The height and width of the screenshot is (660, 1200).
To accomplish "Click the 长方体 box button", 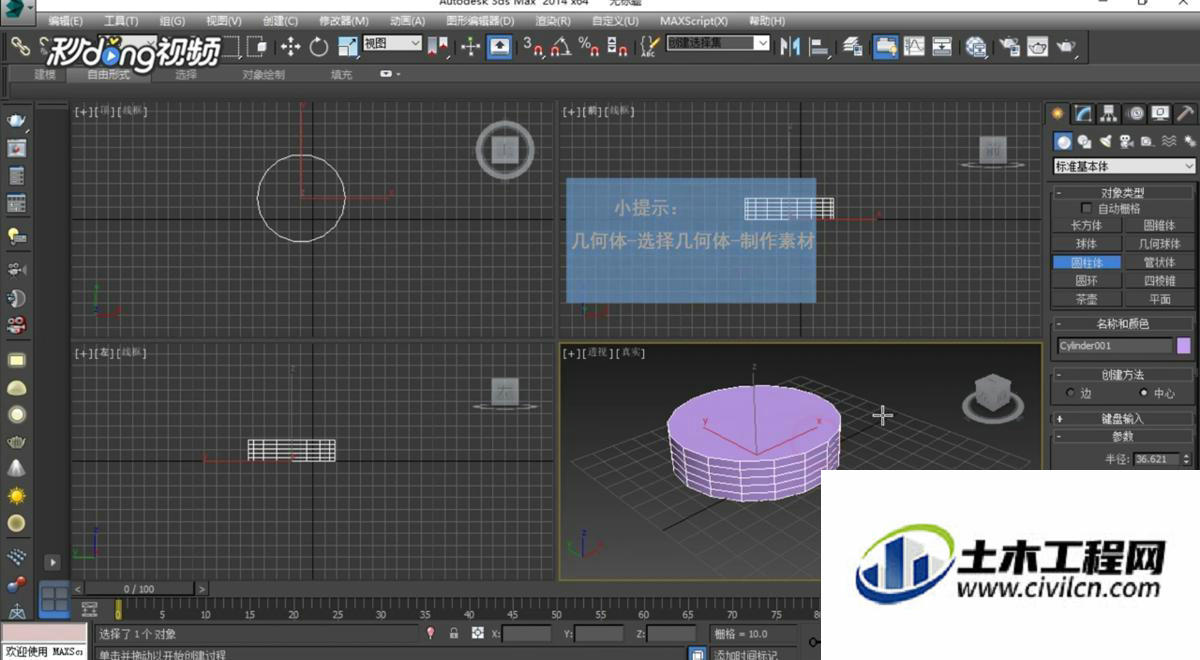I will [1087, 226].
